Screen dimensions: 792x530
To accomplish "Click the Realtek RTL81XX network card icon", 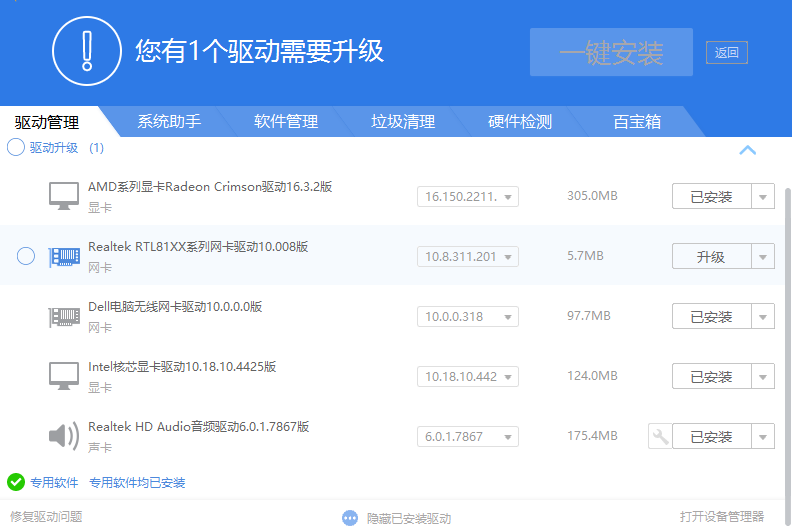I will 64,257.
